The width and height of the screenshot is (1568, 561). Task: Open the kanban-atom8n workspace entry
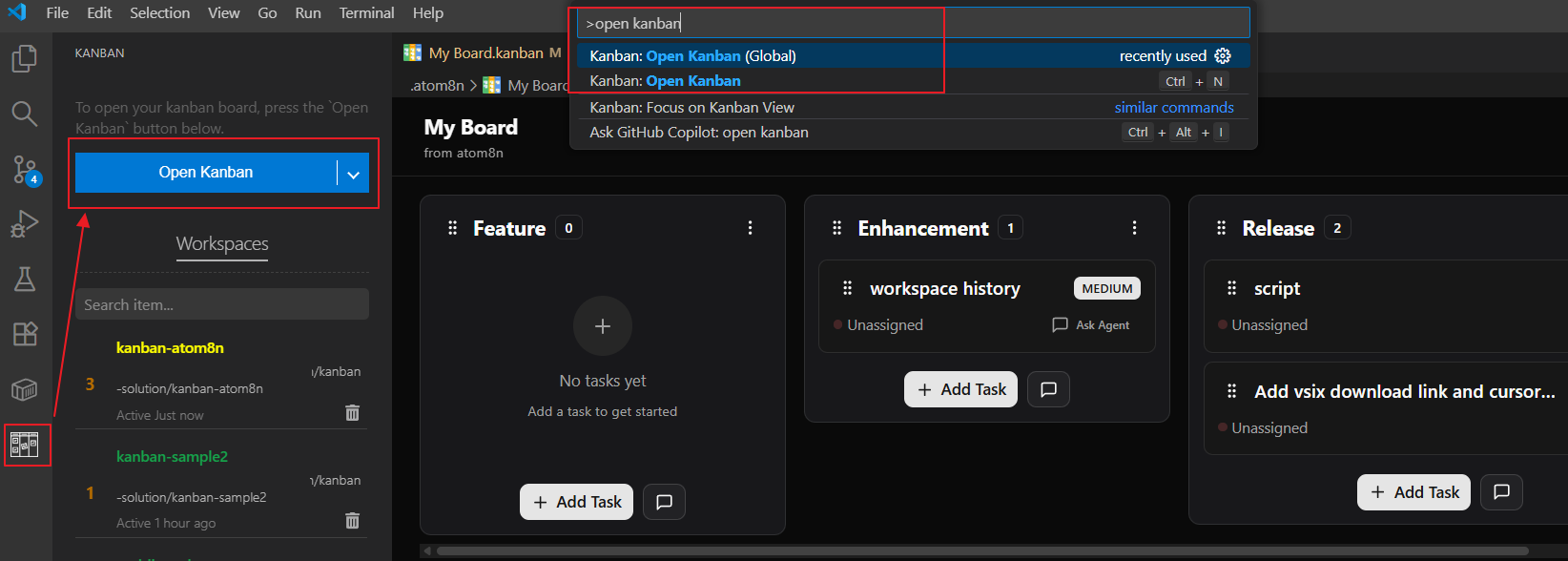(222, 381)
